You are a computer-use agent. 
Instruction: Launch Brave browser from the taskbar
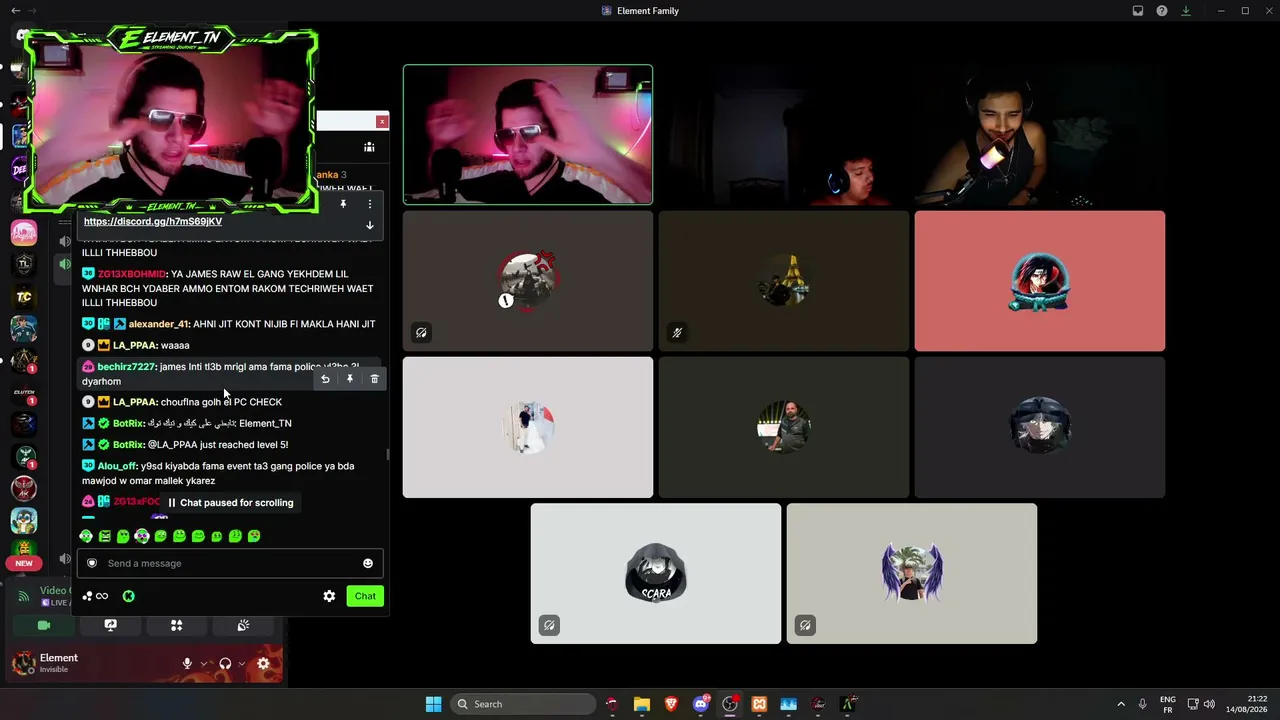[x=671, y=704]
